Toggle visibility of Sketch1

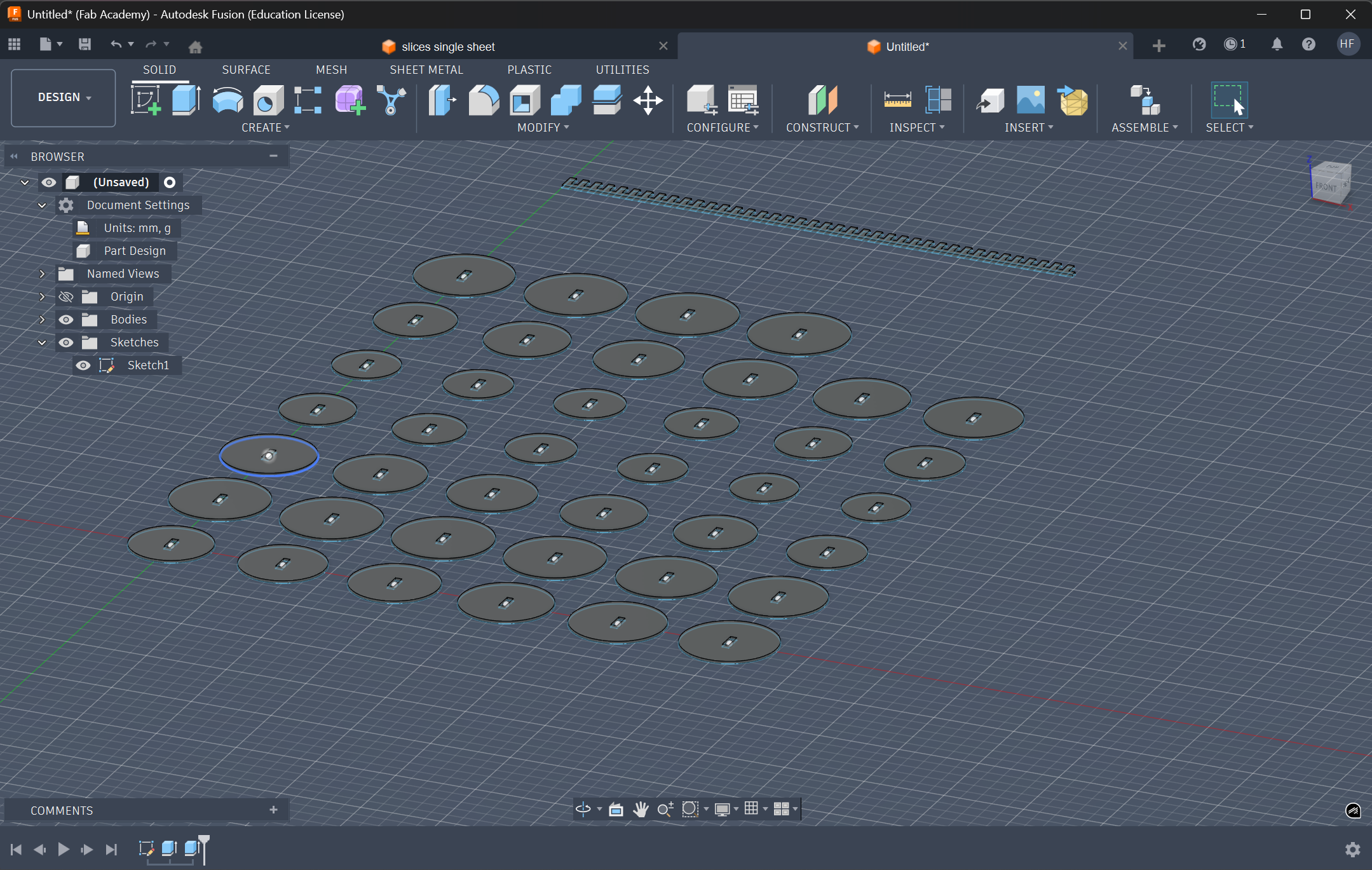(84, 365)
